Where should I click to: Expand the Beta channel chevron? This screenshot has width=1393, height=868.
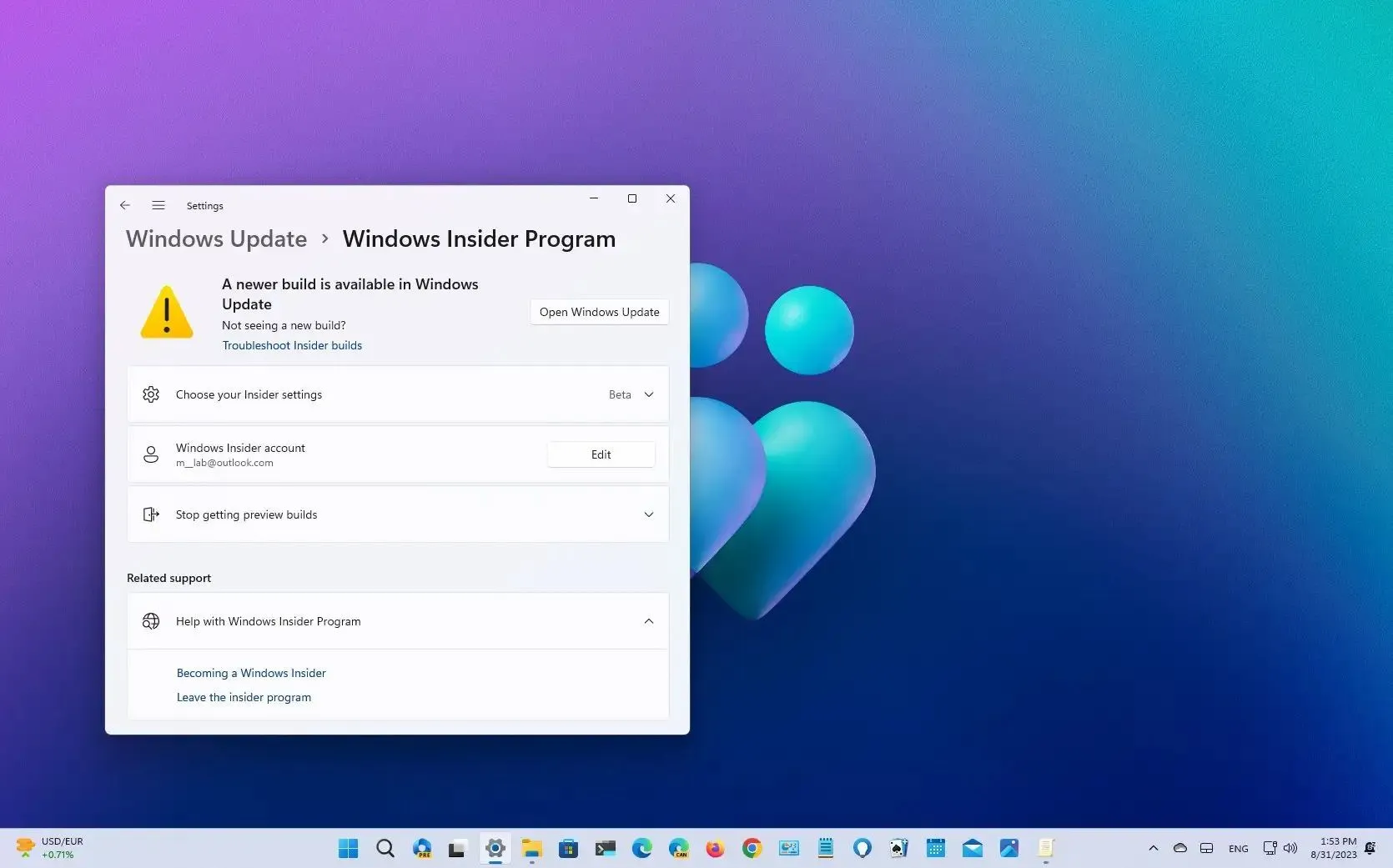pos(649,394)
